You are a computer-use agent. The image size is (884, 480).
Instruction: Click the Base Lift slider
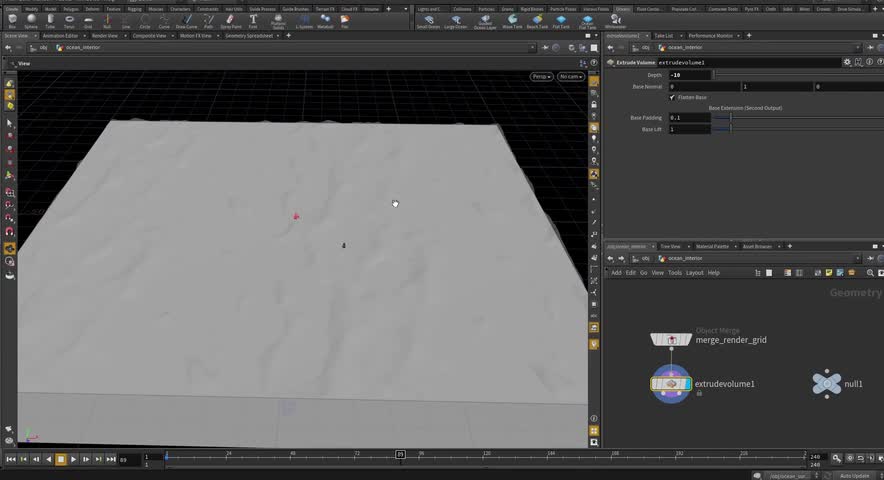(x=798, y=129)
